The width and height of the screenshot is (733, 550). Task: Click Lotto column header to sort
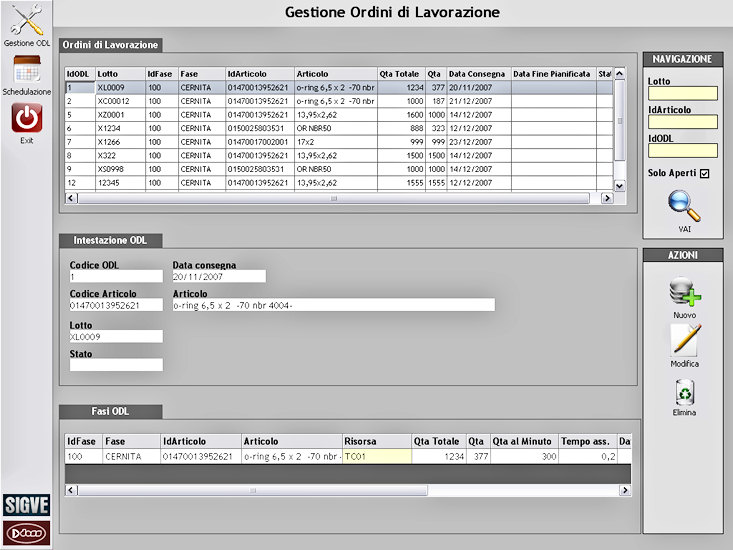coord(119,74)
